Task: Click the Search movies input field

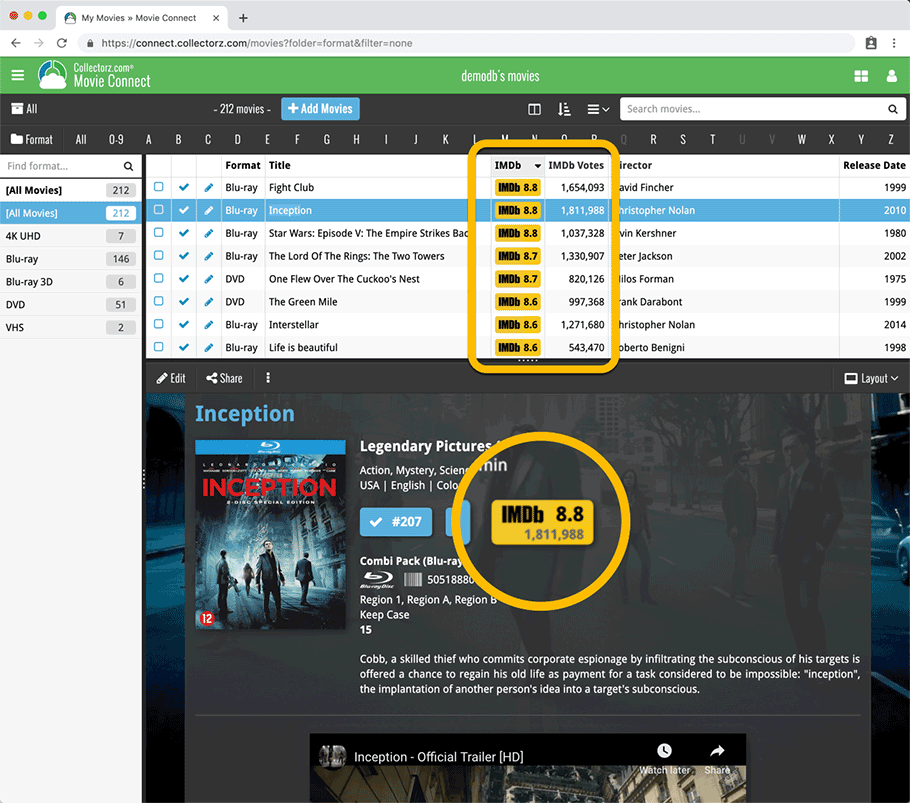Action: pos(750,109)
